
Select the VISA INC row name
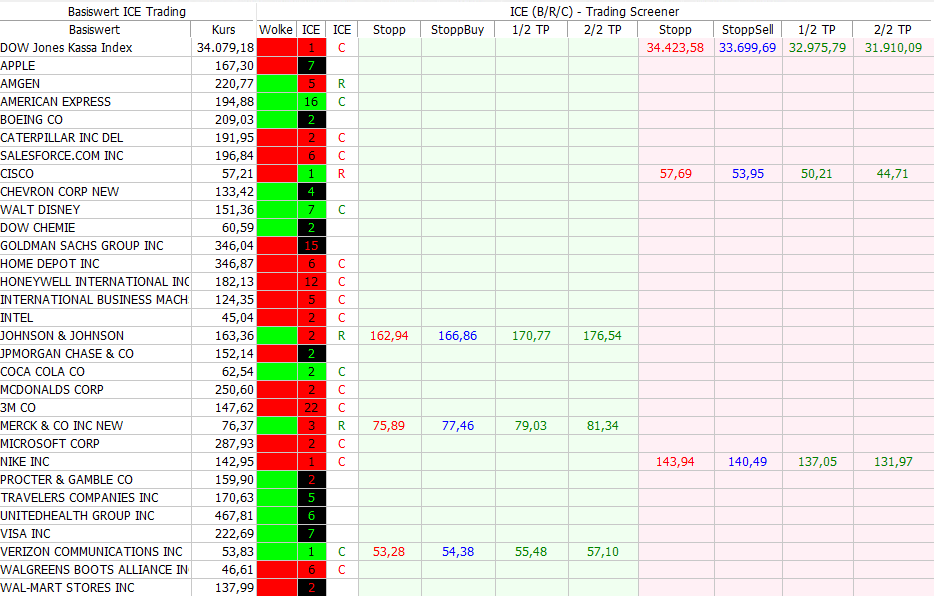pyautogui.click(x=26, y=533)
